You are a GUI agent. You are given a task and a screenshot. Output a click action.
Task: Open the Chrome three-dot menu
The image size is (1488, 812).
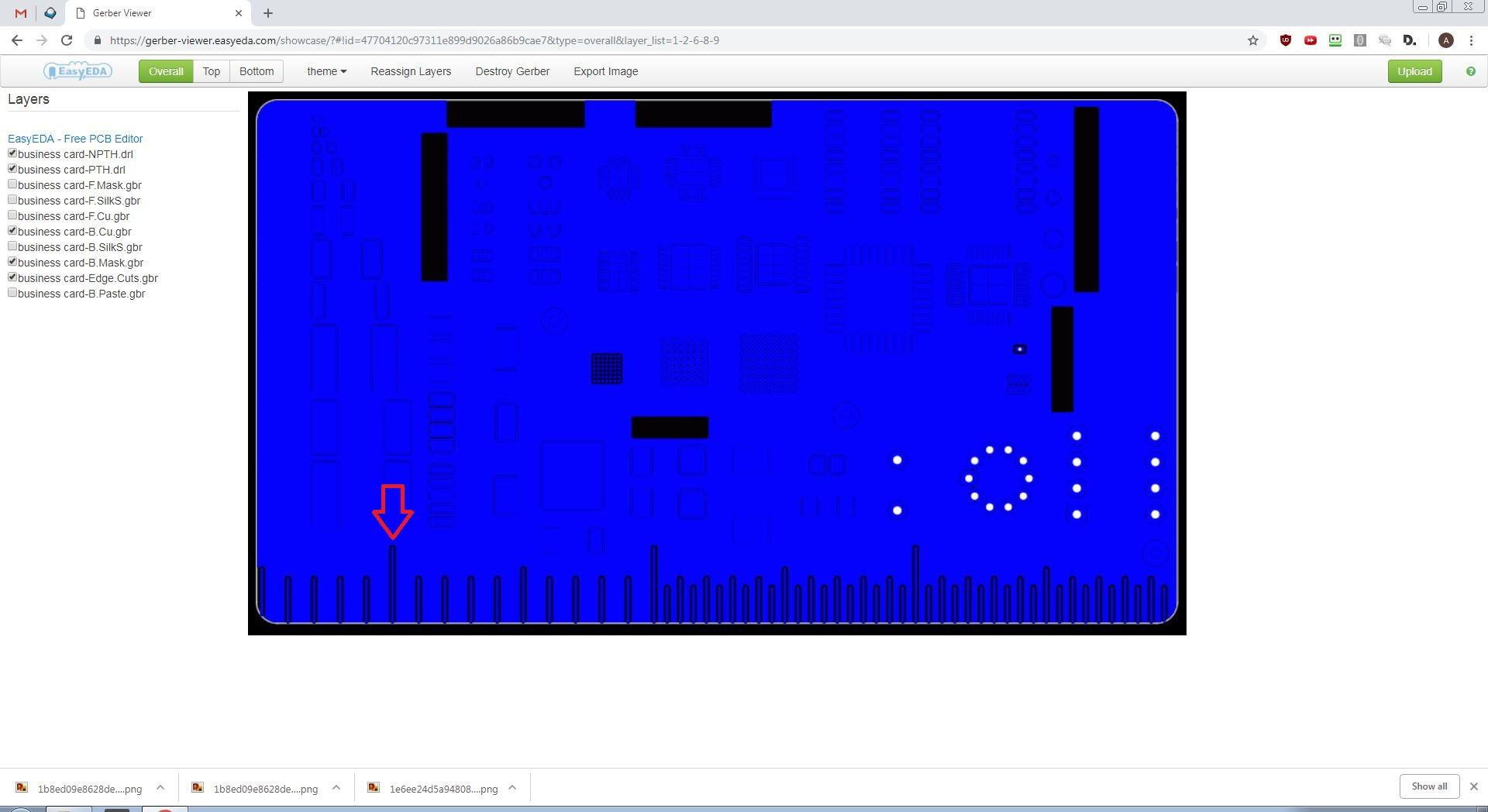pyautogui.click(x=1471, y=40)
